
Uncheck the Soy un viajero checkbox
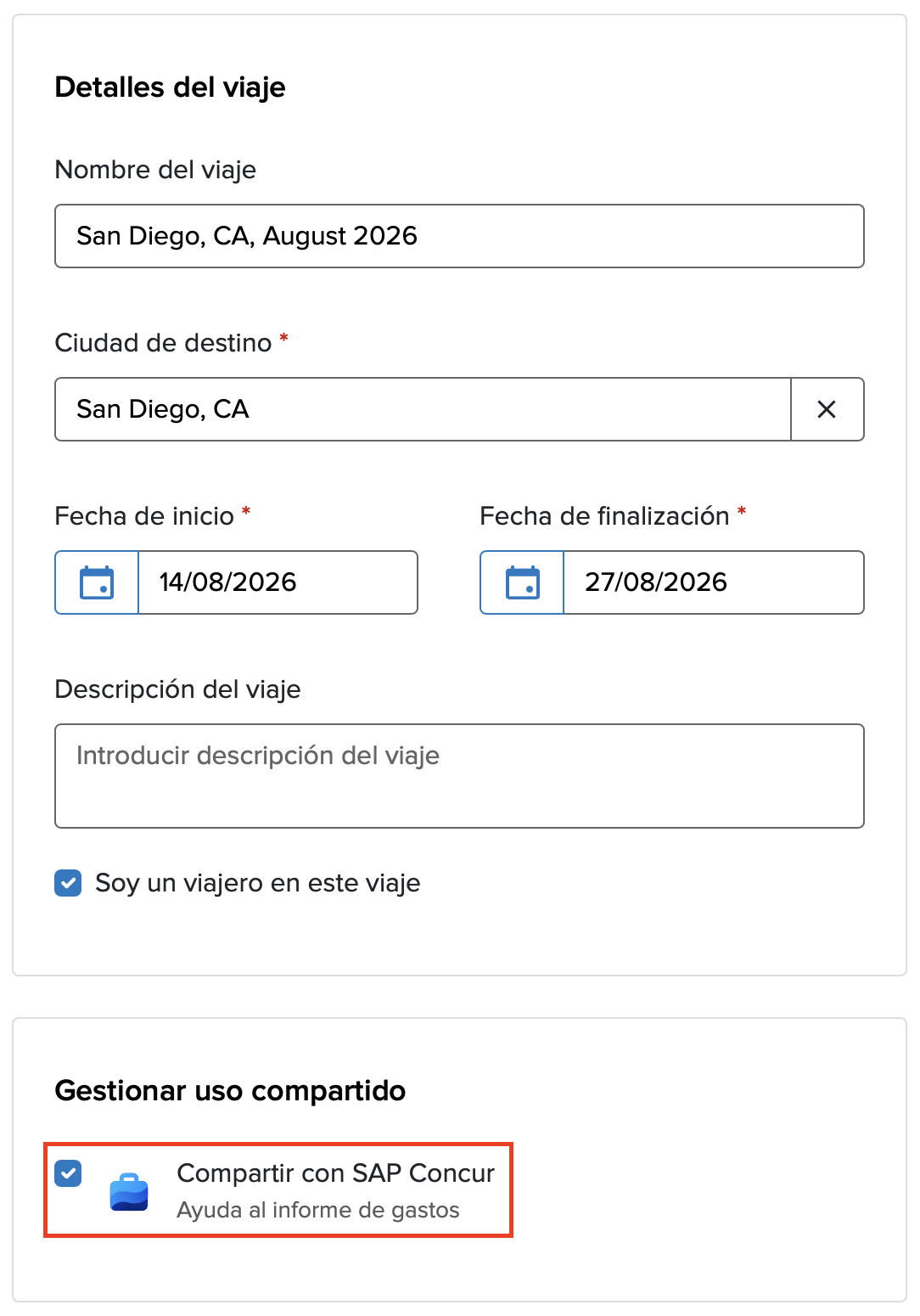[x=68, y=883]
